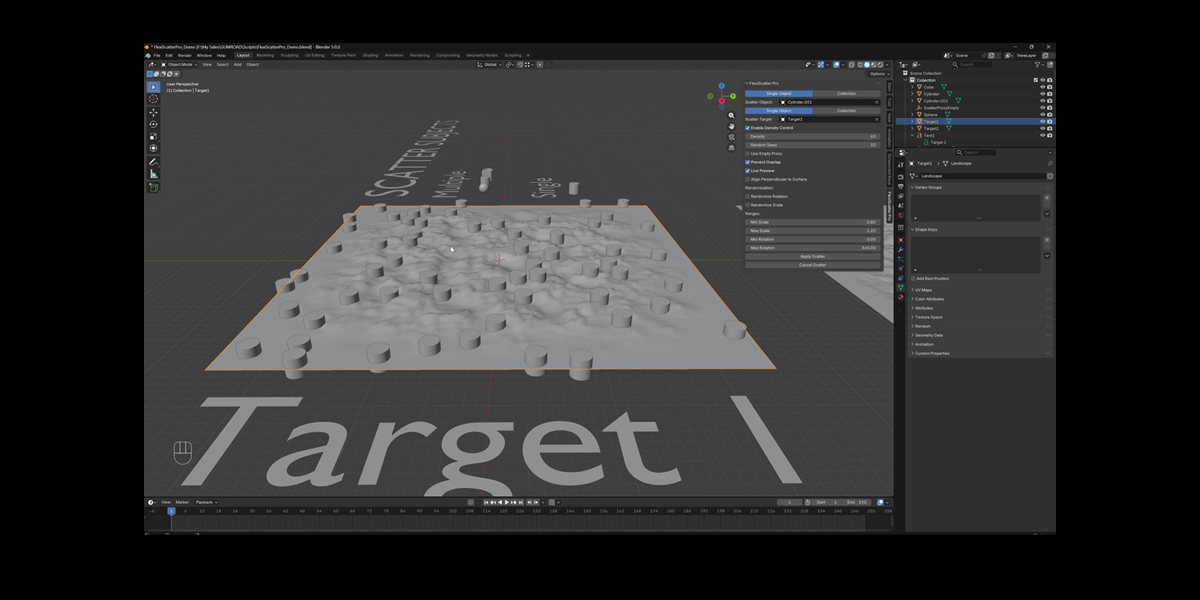Viewport: 1200px width, 600px height.
Task: Select the Annotate pencil tool
Action: click(x=153, y=162)
